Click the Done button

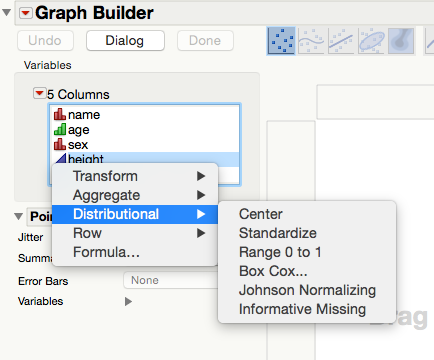[205, 41]
